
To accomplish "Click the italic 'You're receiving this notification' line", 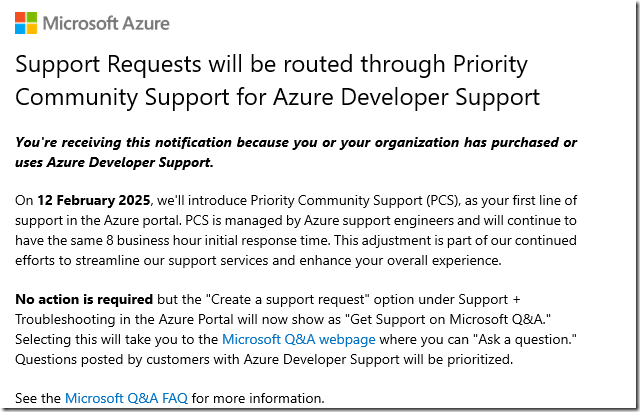I will [x=296, y=142].
